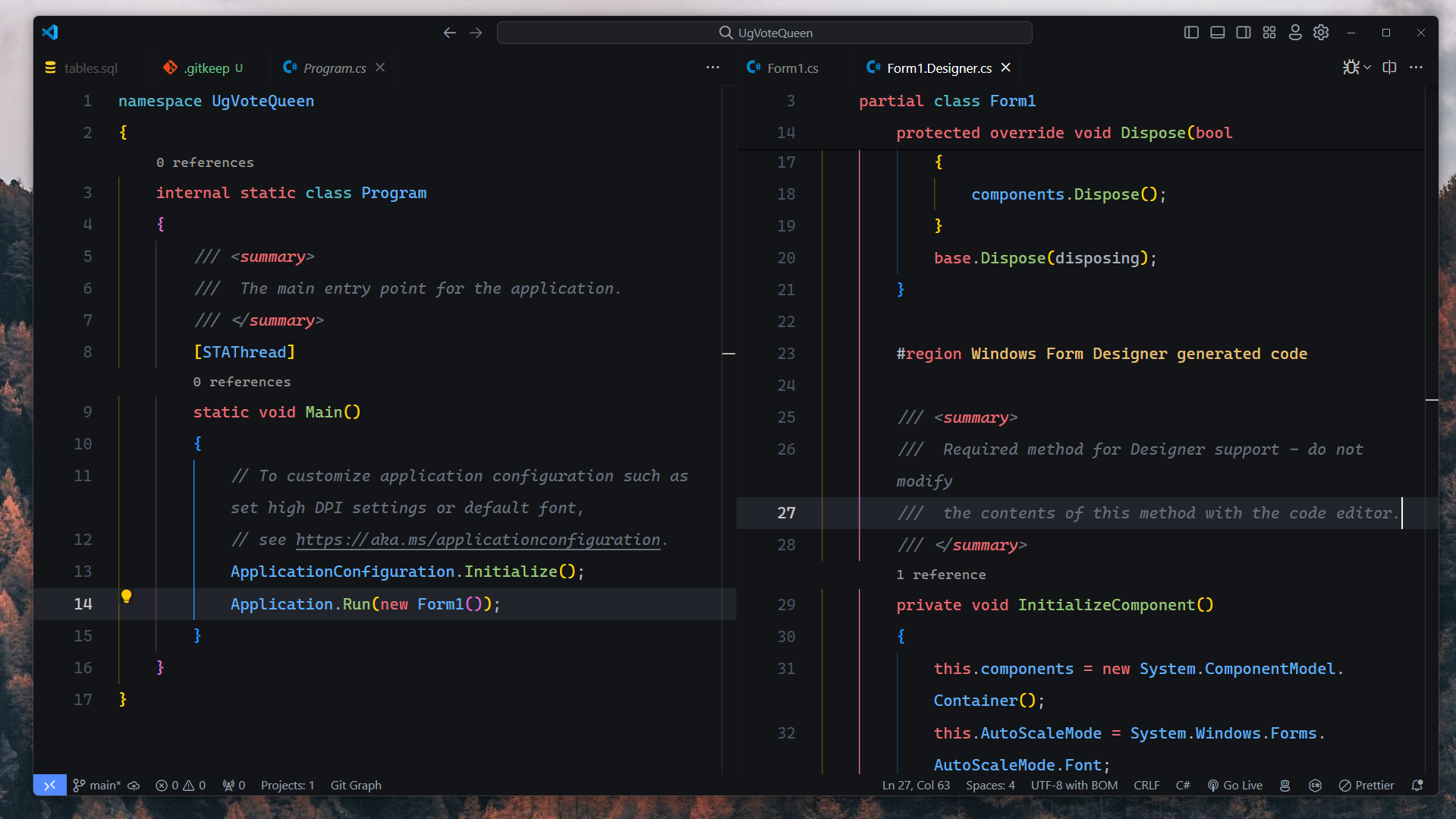The image size is (1456, 819).
Task: Click the Debug bug icon
Action: click(x=1351, y=68)
